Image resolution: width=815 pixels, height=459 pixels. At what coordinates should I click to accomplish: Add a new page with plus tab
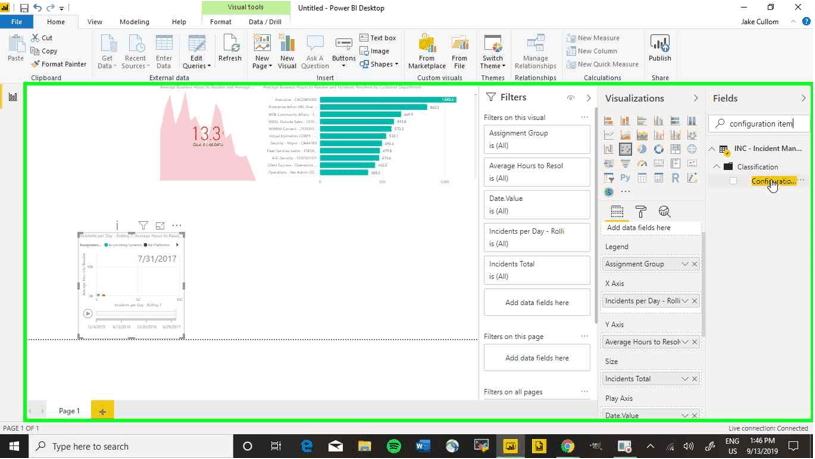pyautogui.click(x=102, y=411)
